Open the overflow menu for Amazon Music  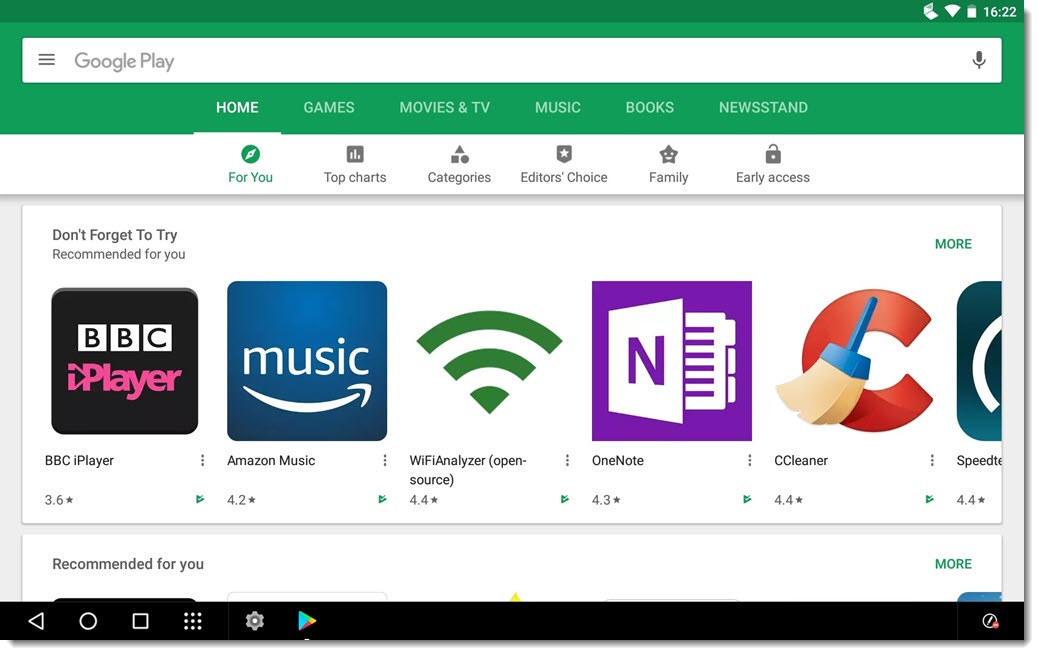pos(385,460)
